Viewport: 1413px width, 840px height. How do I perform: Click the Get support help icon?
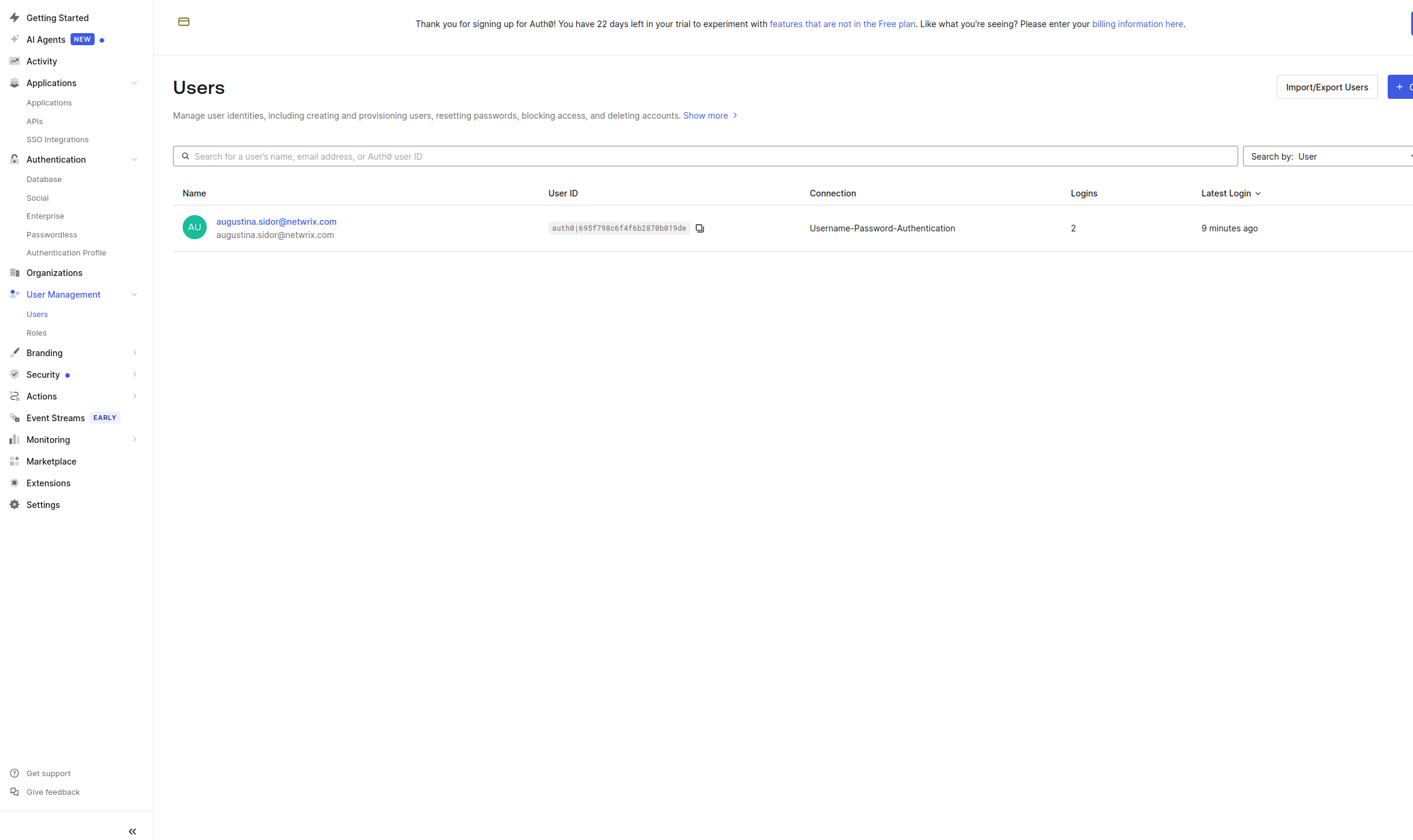point(14,773)
